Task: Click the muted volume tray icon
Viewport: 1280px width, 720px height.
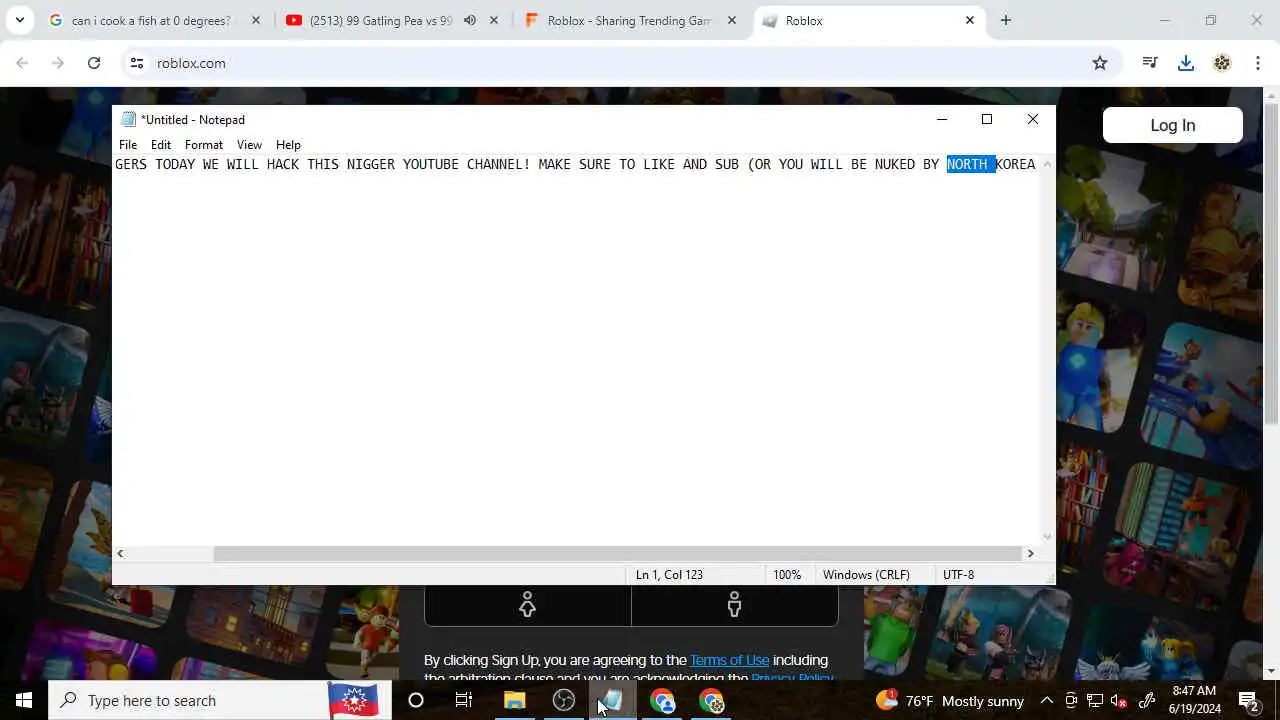Action: 1119,700
